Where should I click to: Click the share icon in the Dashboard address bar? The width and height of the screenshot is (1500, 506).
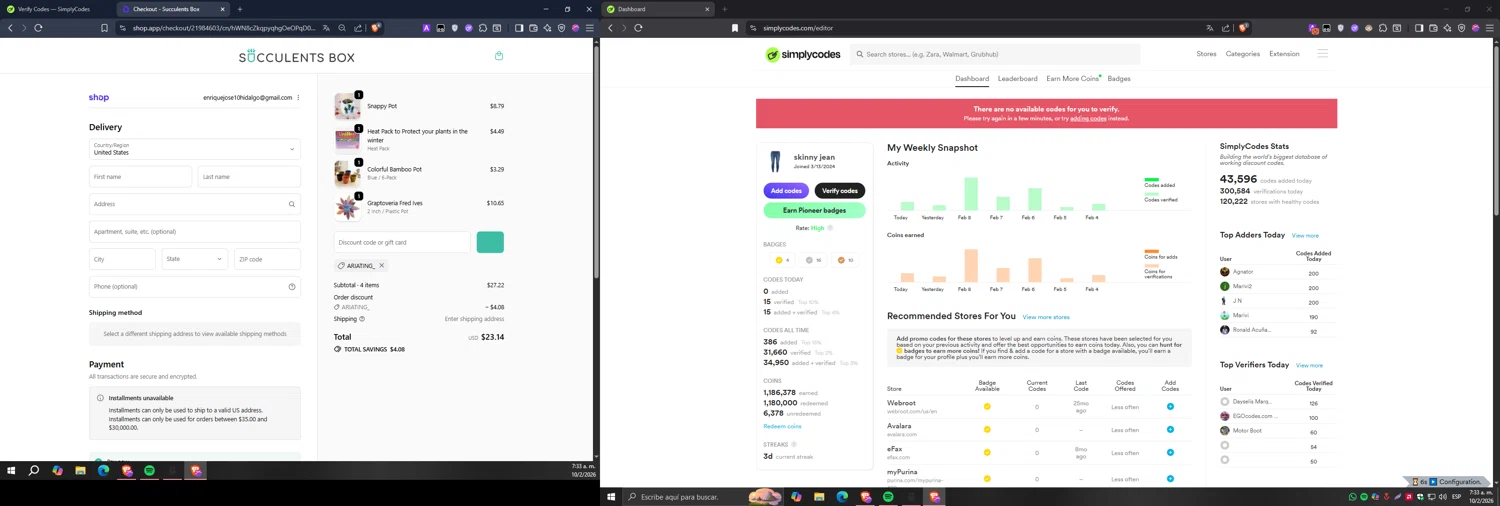pyautogui.click(x=1226, y=28)
